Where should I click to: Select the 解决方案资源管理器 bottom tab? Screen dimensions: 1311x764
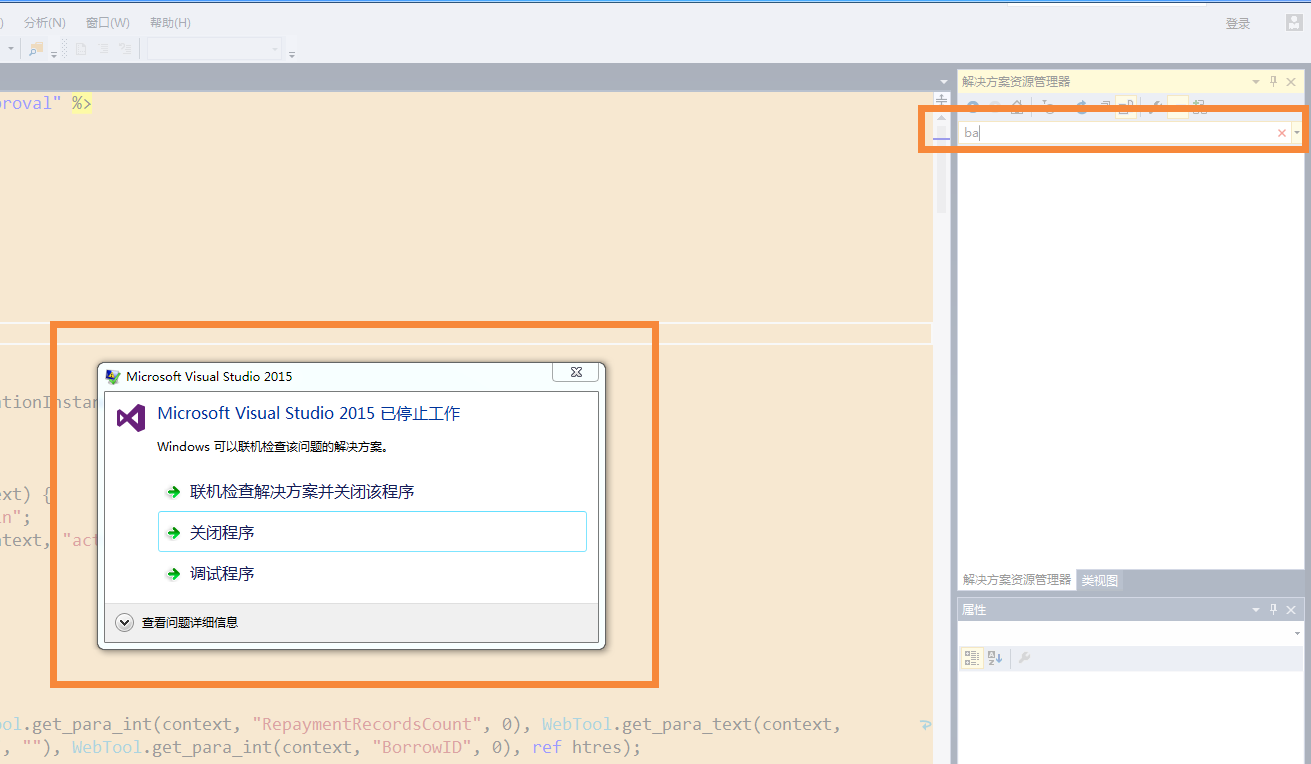pyautogui.click(x=1017, y=580)
